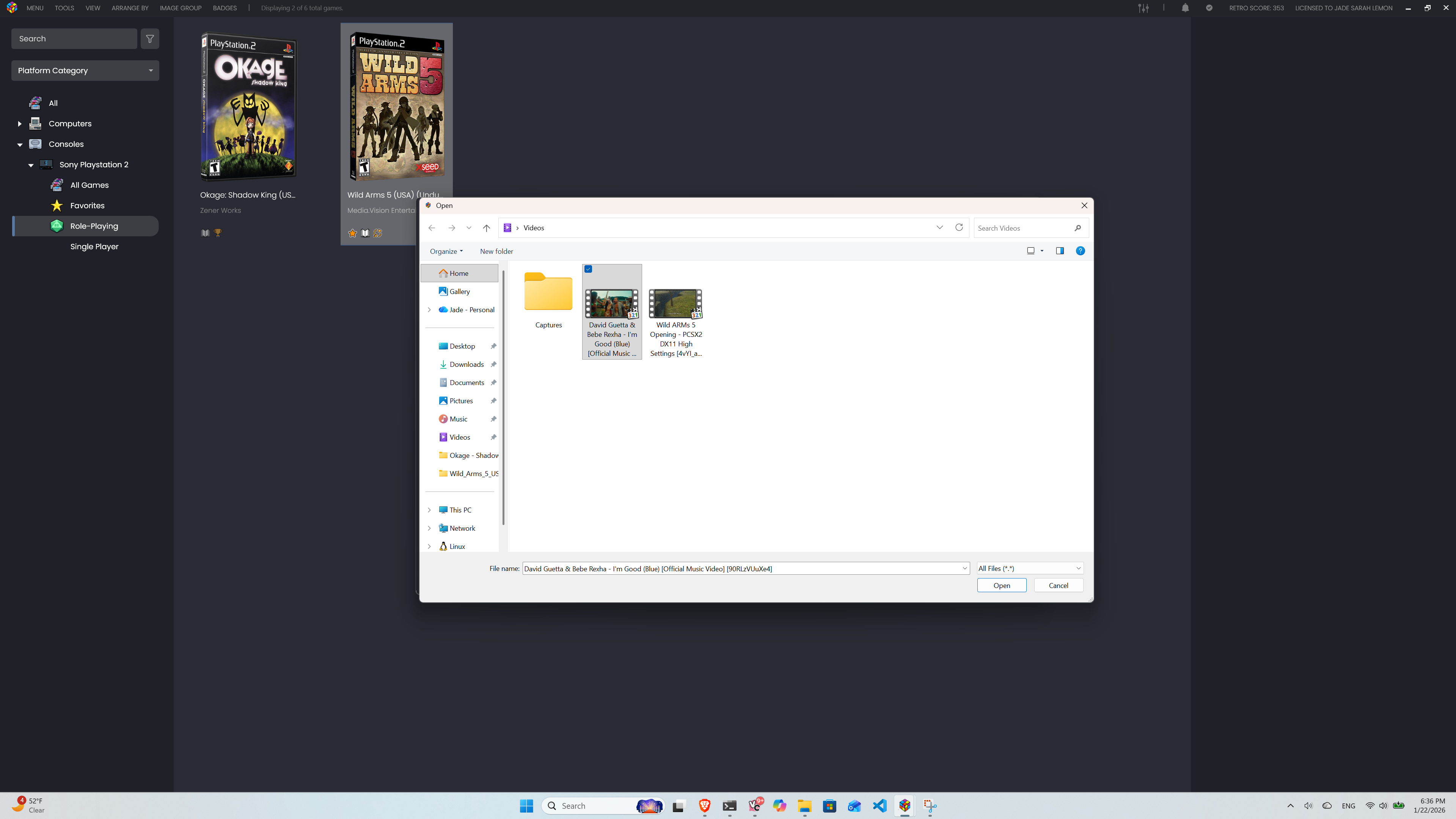Open the All Files type dropdown
This screenshot has height=819, width=1456.
point(1029,569)
